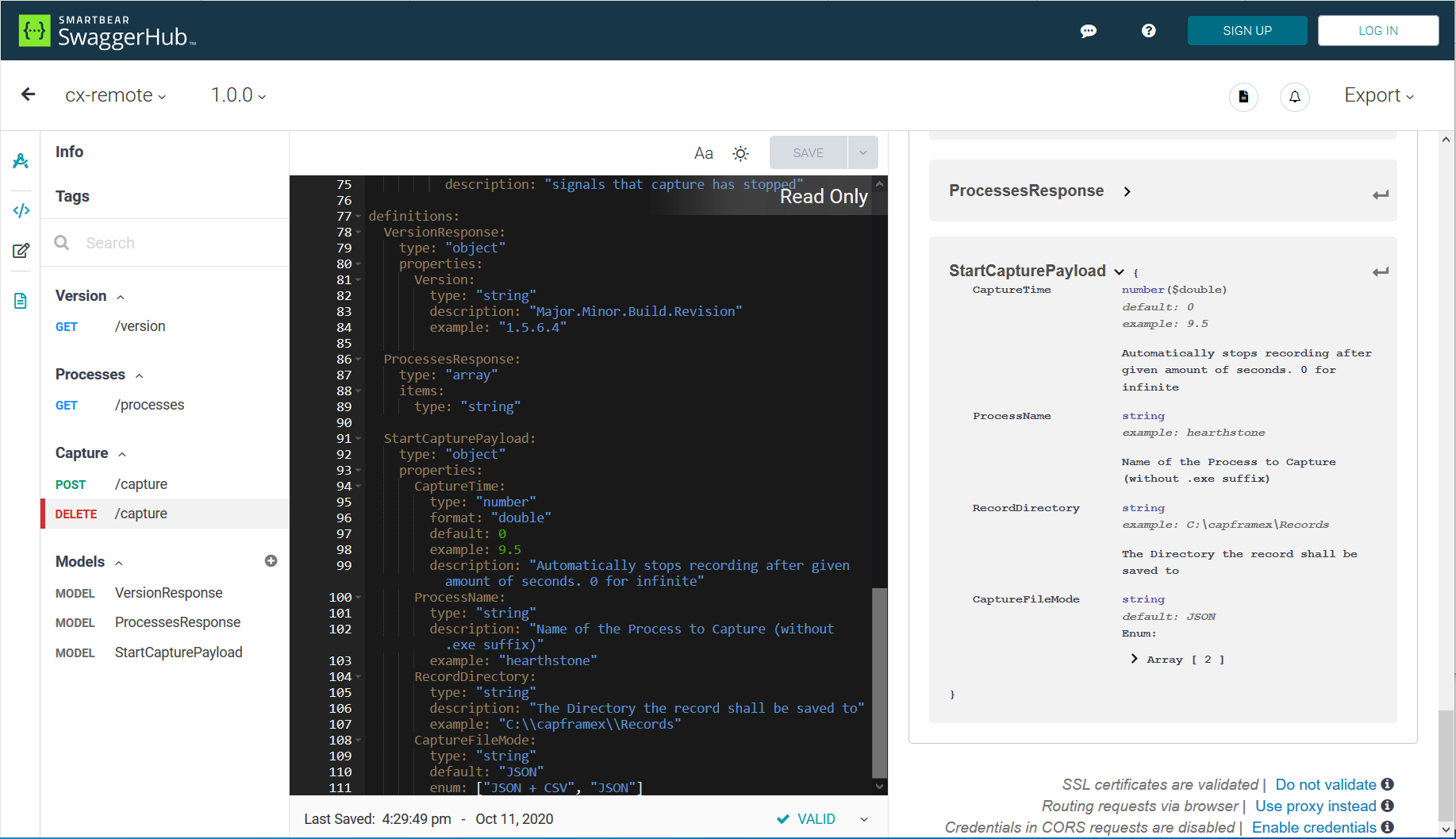
Task: Open the Export dropdown menu
Action: (1379, 95)
